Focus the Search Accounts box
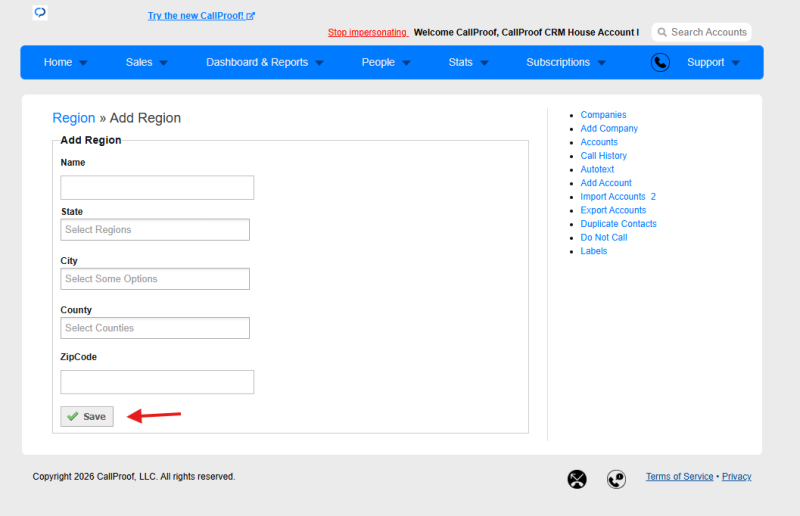This screenshot has height=516, width=800. point(702,32)
